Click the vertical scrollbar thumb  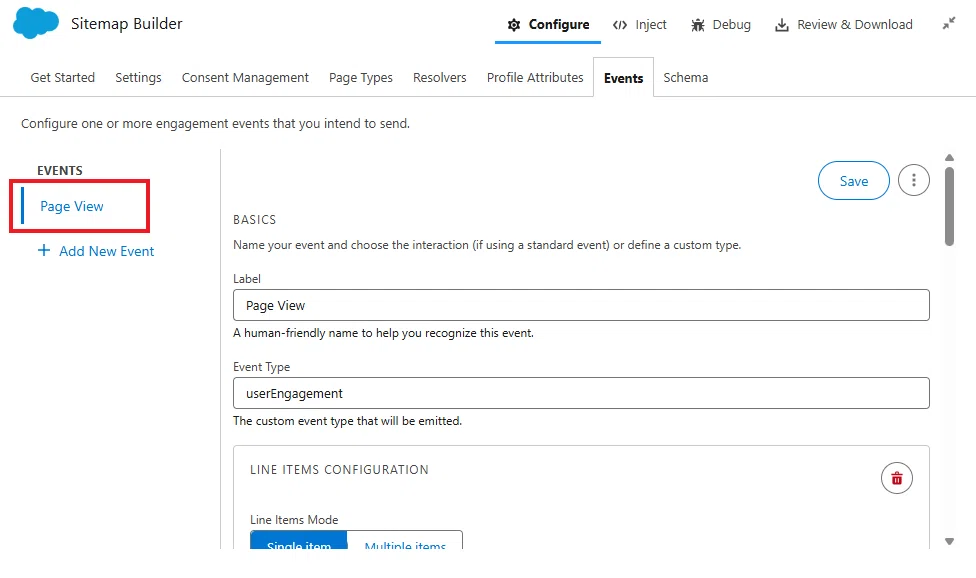pyautogui.click(x=949, y=207)
